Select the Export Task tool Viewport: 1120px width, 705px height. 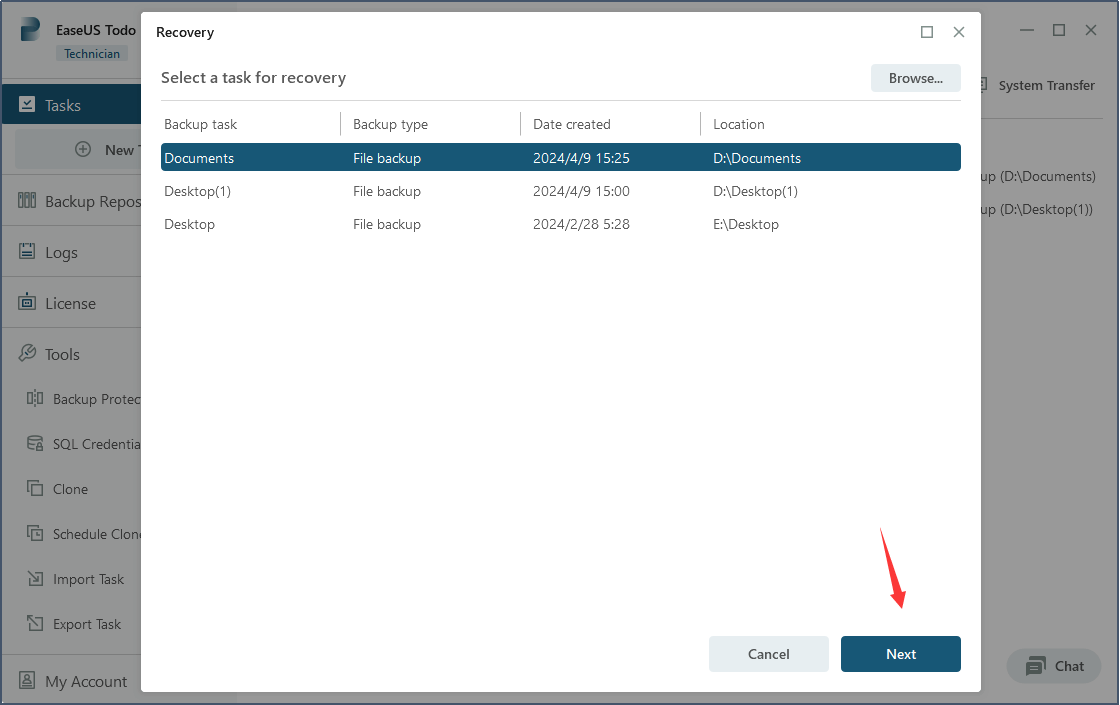click(88, 623)
